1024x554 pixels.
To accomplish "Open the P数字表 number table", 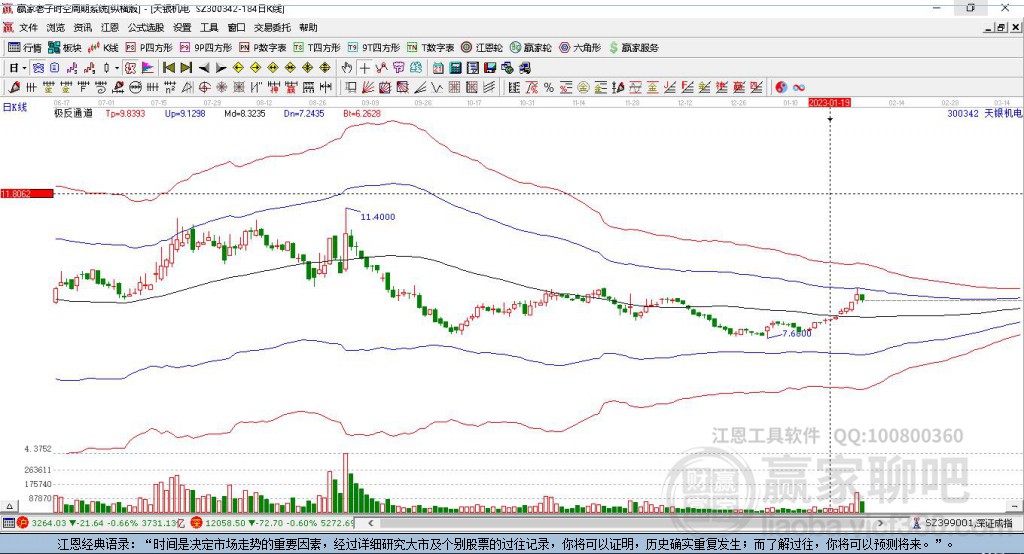I will 263,48.
